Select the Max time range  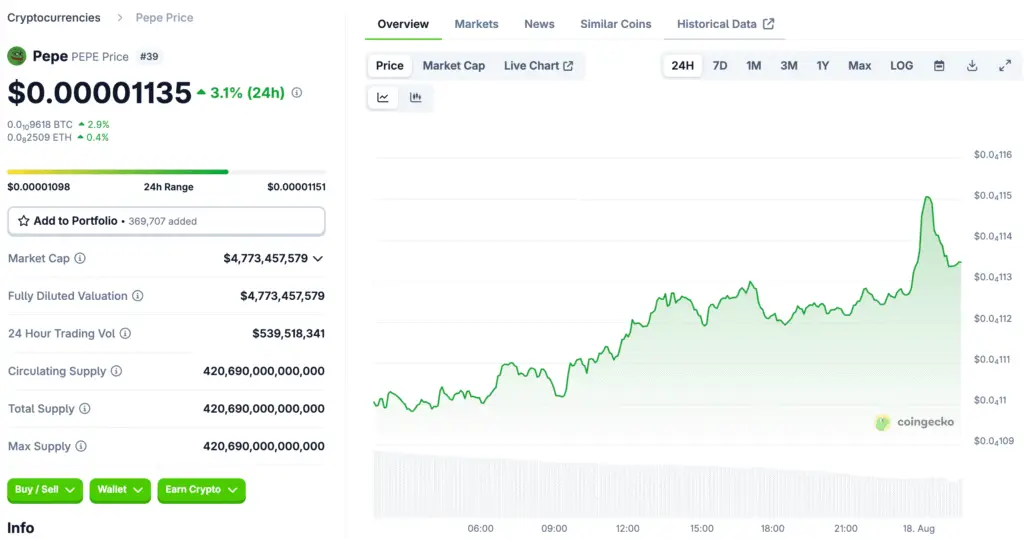click(x=859, y=65)
